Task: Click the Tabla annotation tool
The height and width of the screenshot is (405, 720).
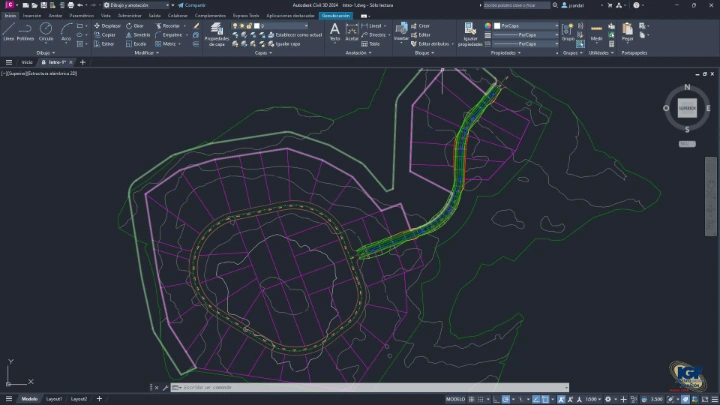Action: click(x=371, y=44)
